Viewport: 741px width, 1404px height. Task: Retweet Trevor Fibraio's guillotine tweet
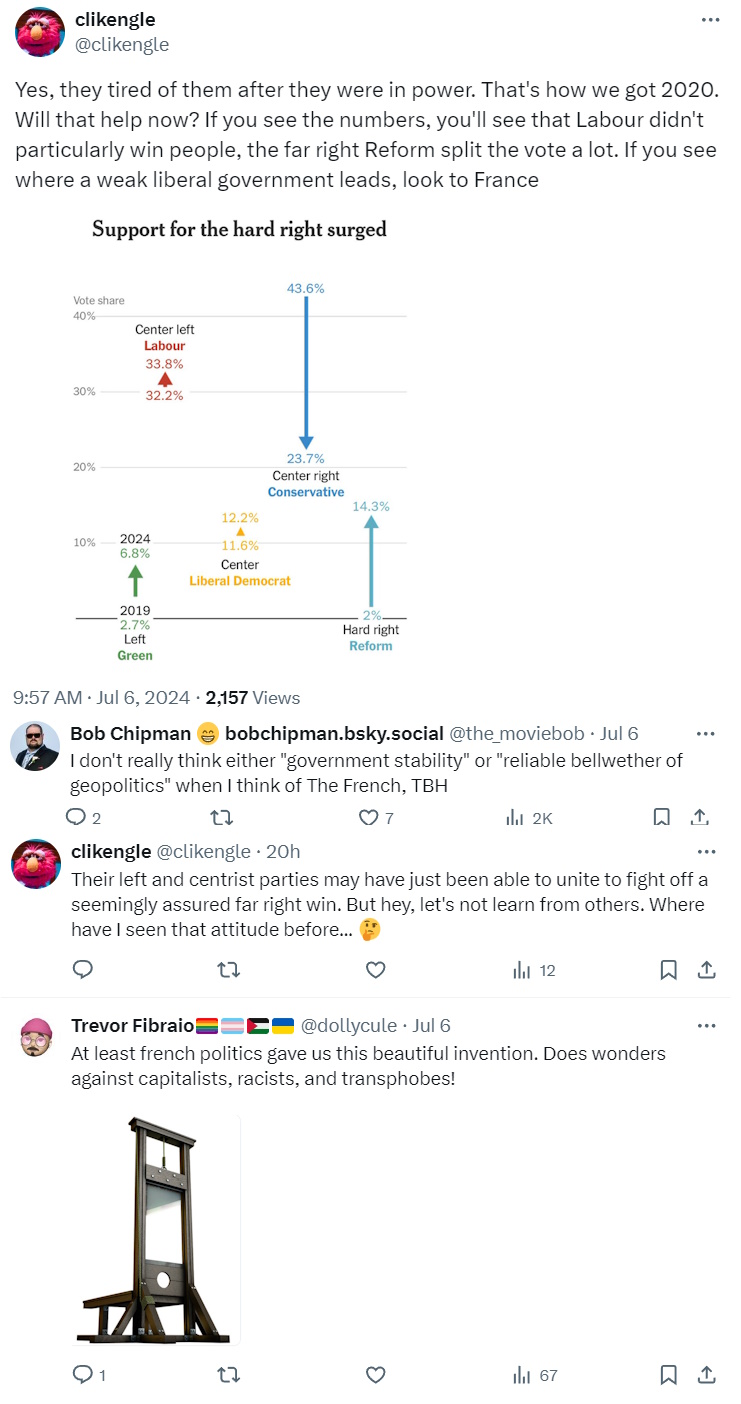[229, 1375]
